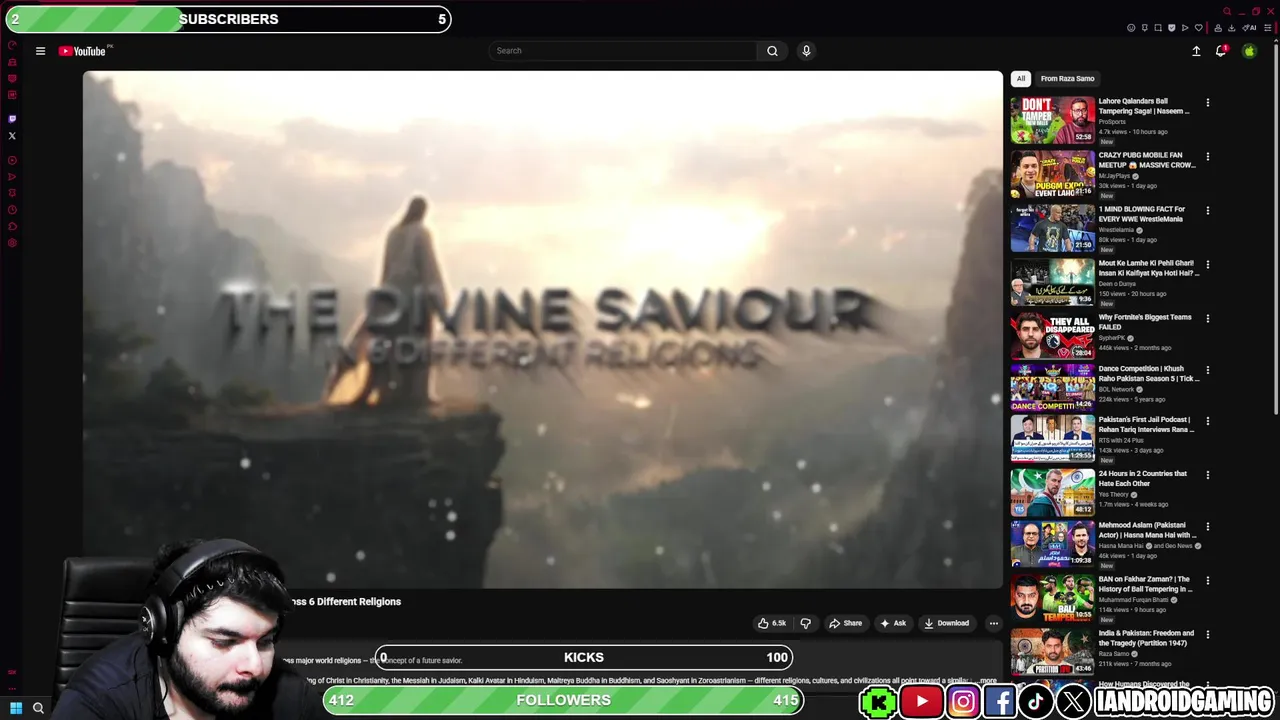
Task: Open the YouTube hamburger guide menu
Action: 40,51
